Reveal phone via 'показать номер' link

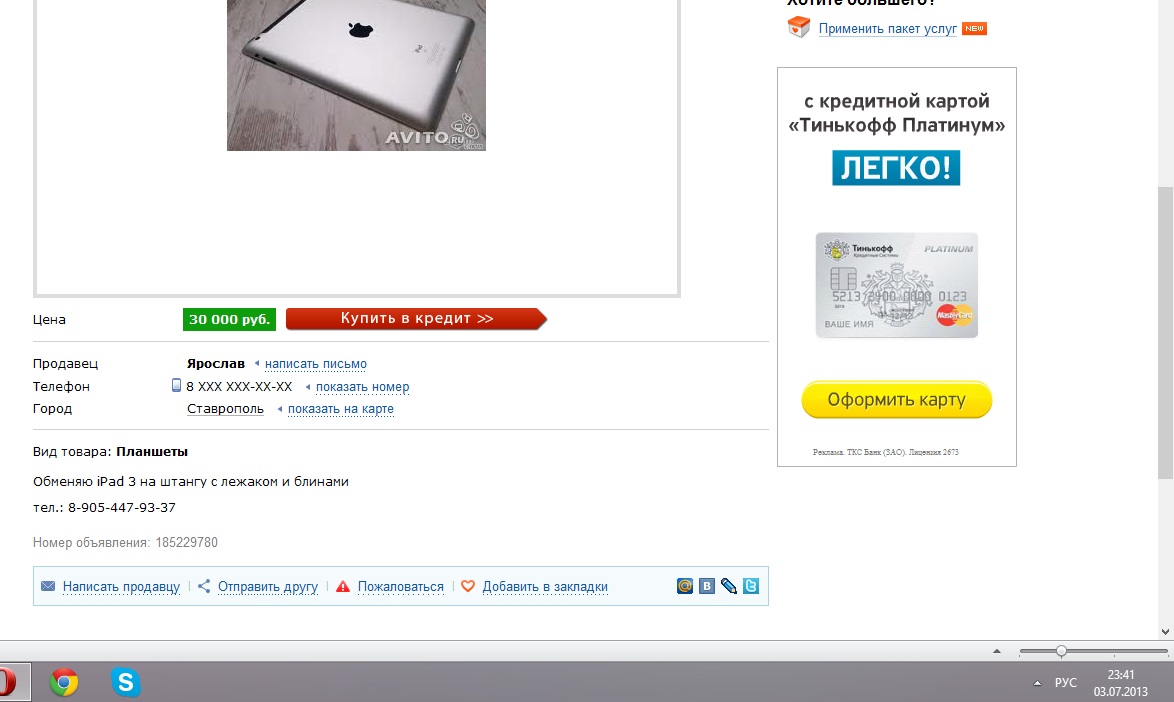[x=362, y=387]
